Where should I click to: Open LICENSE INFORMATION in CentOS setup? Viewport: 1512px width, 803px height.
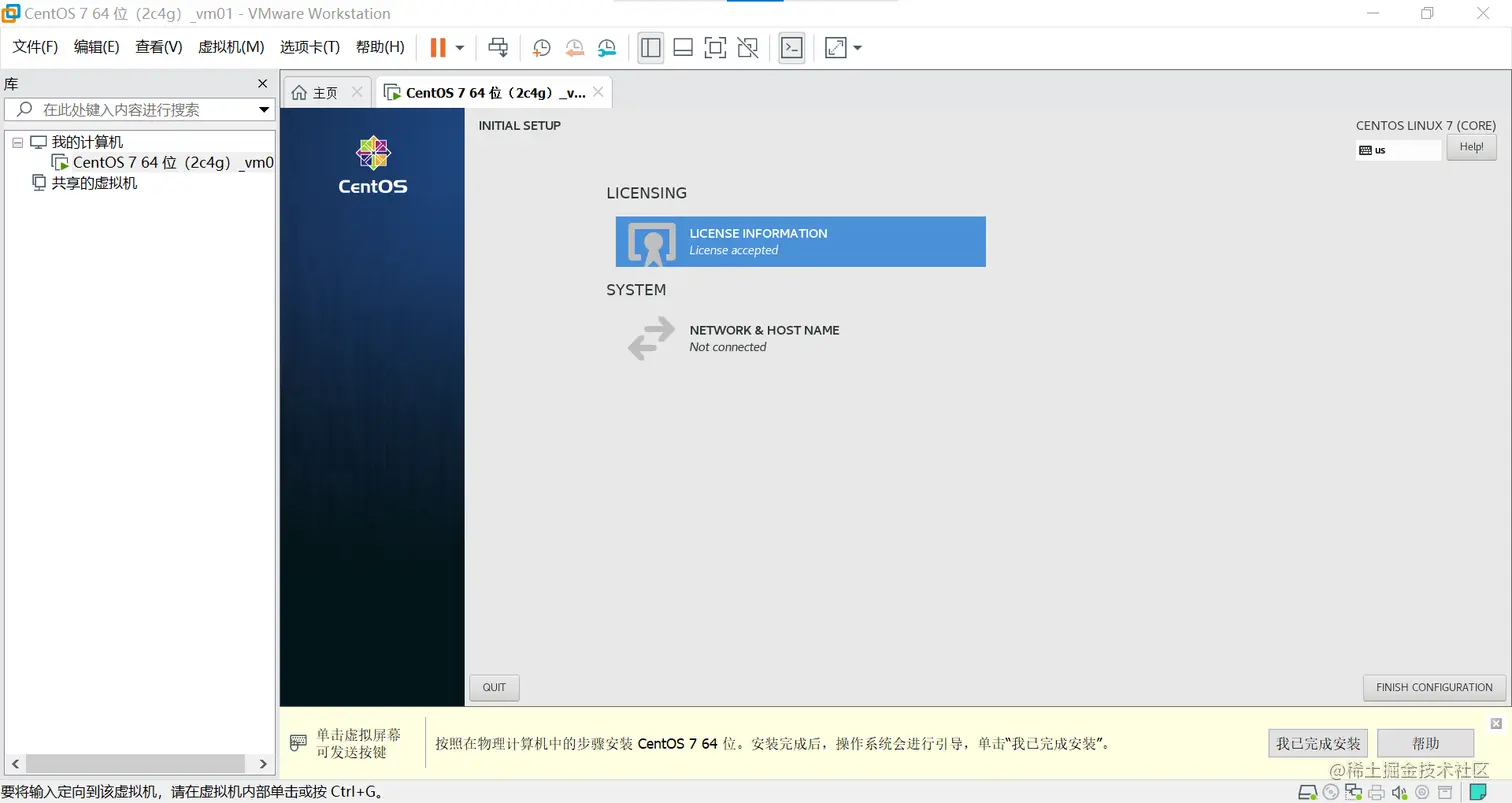click(x=800, y=241)
